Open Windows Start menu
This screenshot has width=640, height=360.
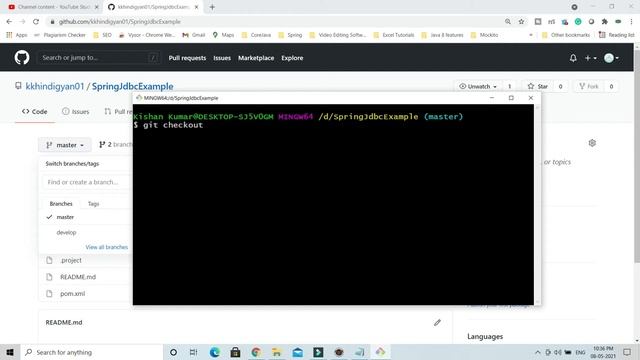click(x=10, y=352)
